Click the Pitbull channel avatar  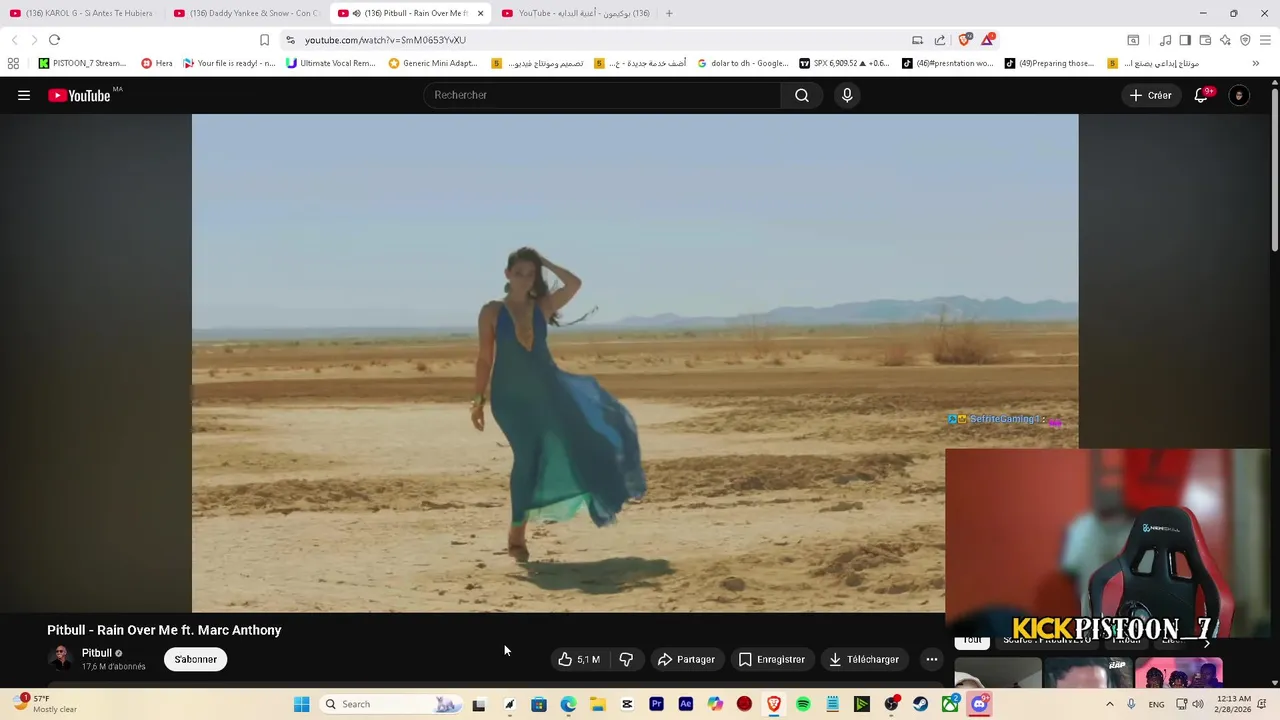click(x=61, y=659)
